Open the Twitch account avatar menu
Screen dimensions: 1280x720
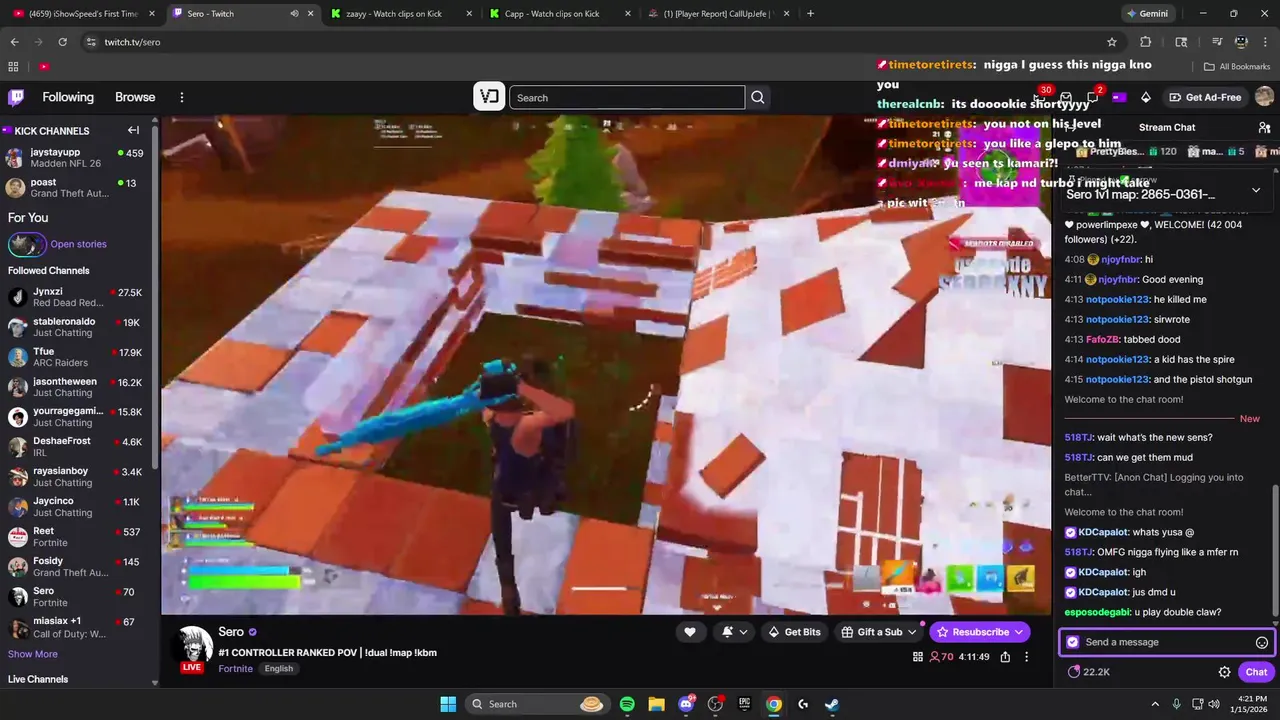tap(1264, 97)
